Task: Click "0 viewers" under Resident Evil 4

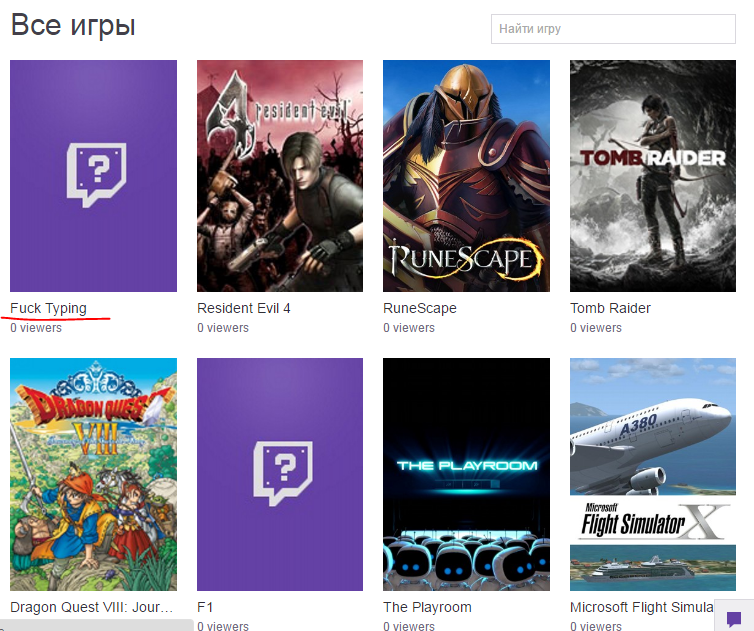Action: pyautogui.click(x=223, y=328)
